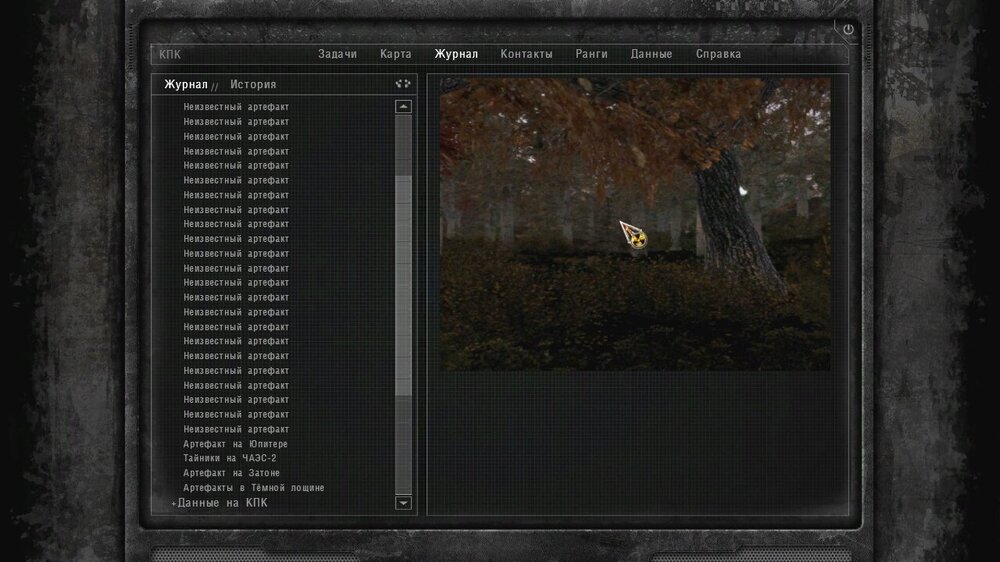Select the Артефакт на Юпитере entry
This screenshot has width=1000, height=562.
(235, 444)
